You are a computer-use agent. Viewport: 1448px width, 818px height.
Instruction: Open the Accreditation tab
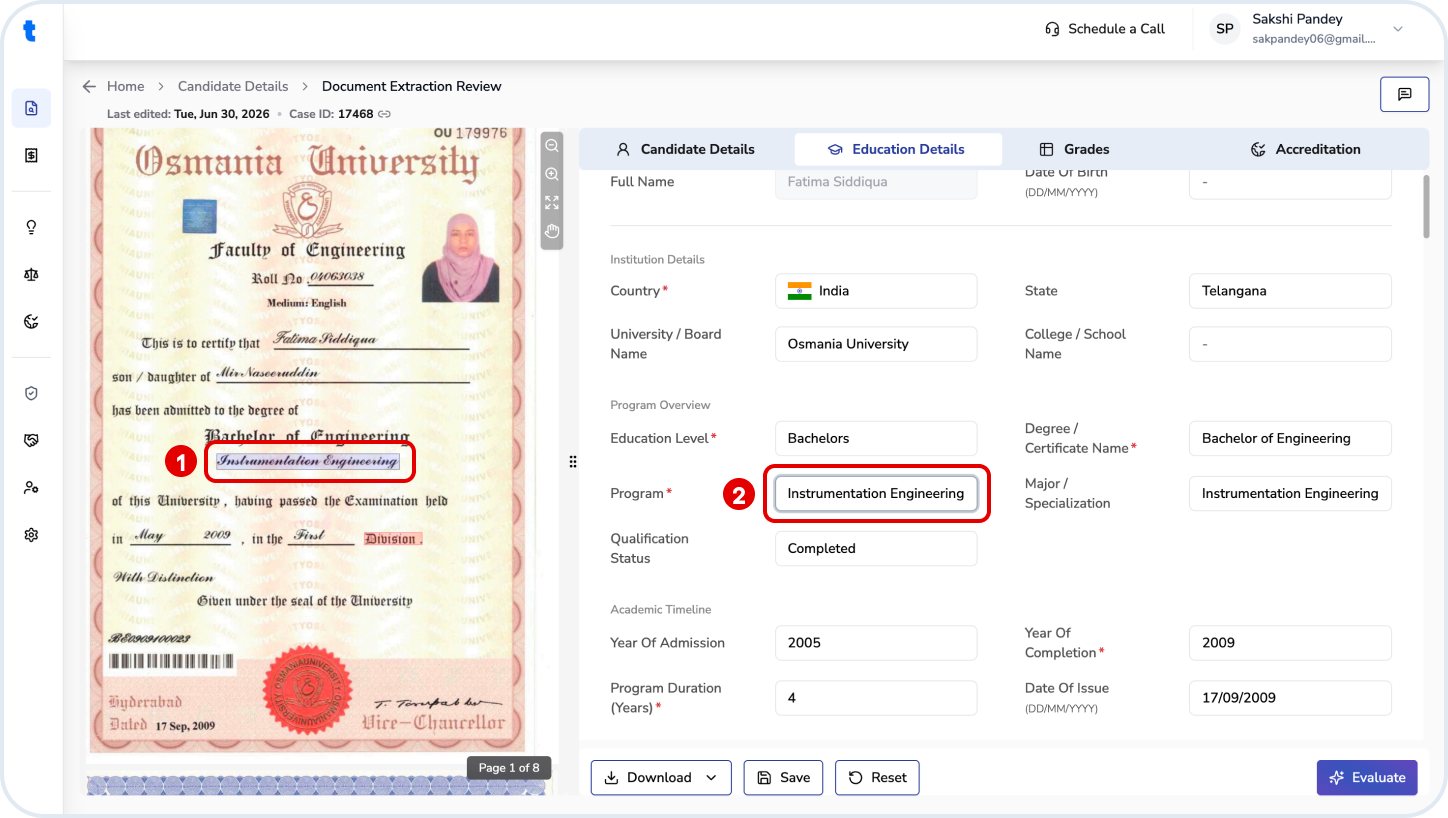pos(1306,149)
